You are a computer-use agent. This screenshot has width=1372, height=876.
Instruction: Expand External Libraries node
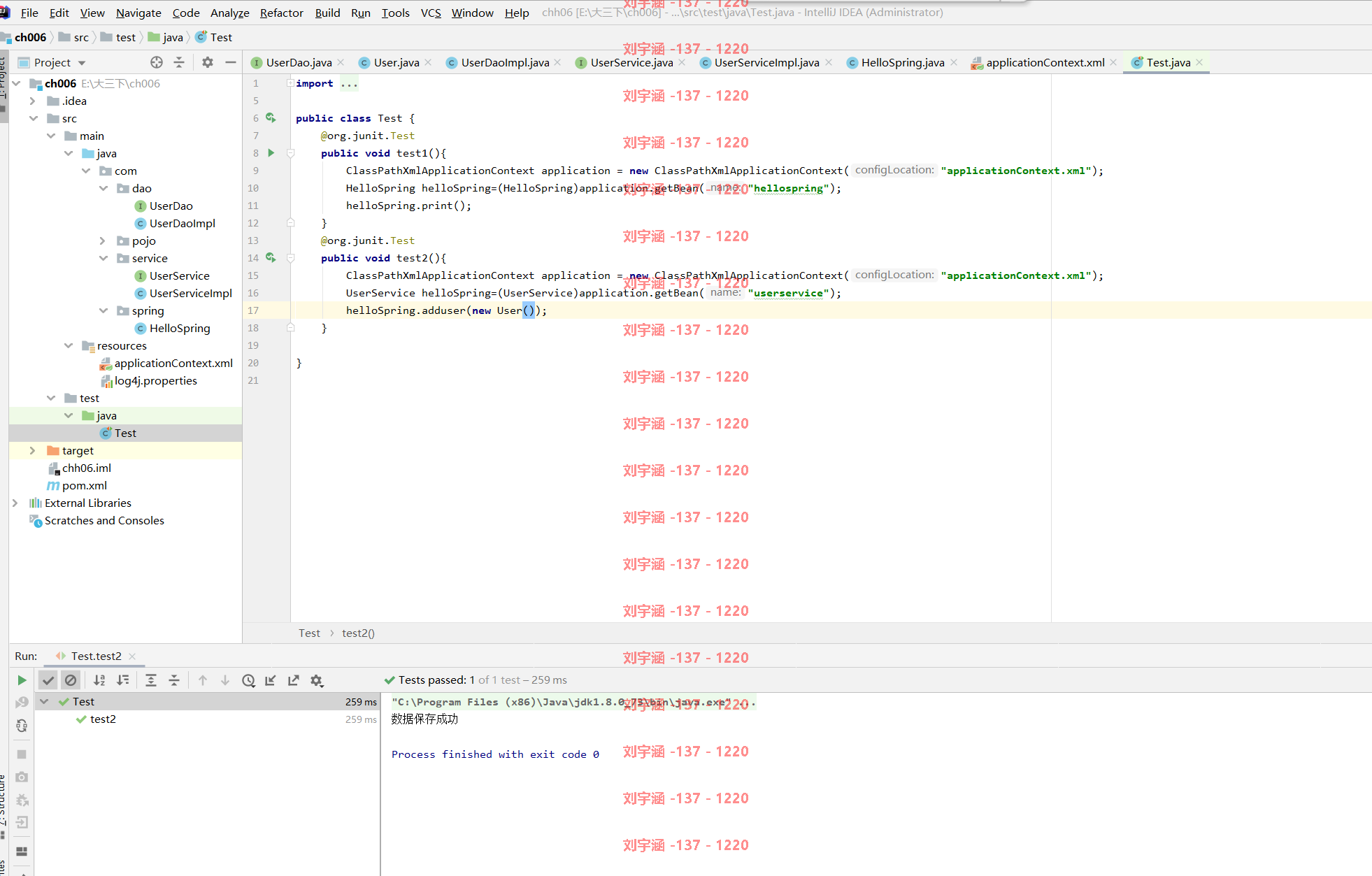pos(15,503)
